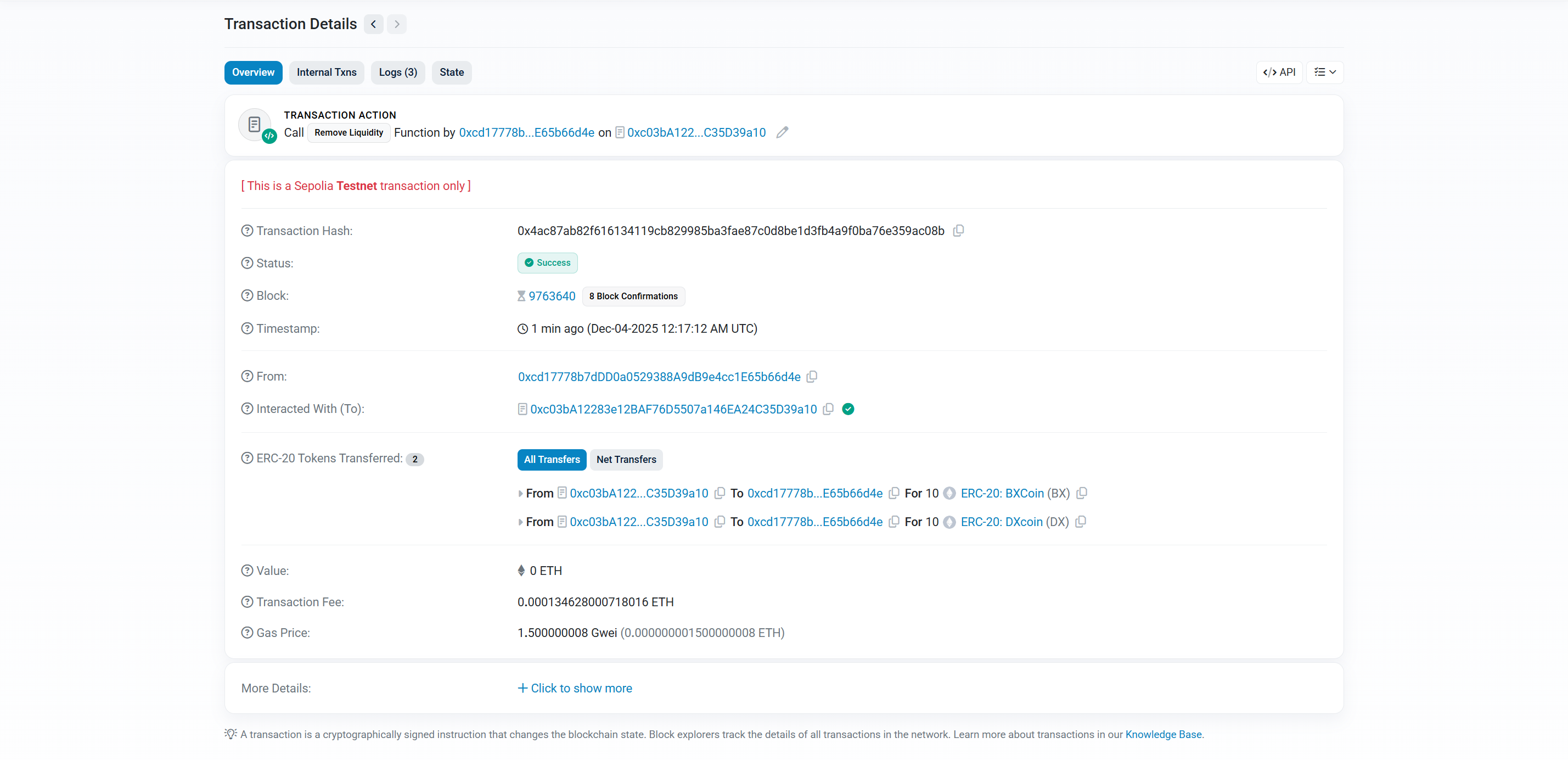Switch to Net Transfers view
The width and height of the screenshot is (1568, 760).
(x=626, y=459)
